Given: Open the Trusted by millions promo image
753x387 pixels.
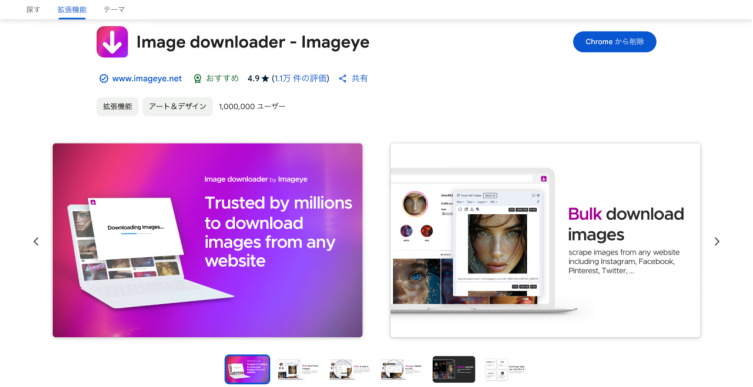Looking at the screenshot, I should click(207, 240).
